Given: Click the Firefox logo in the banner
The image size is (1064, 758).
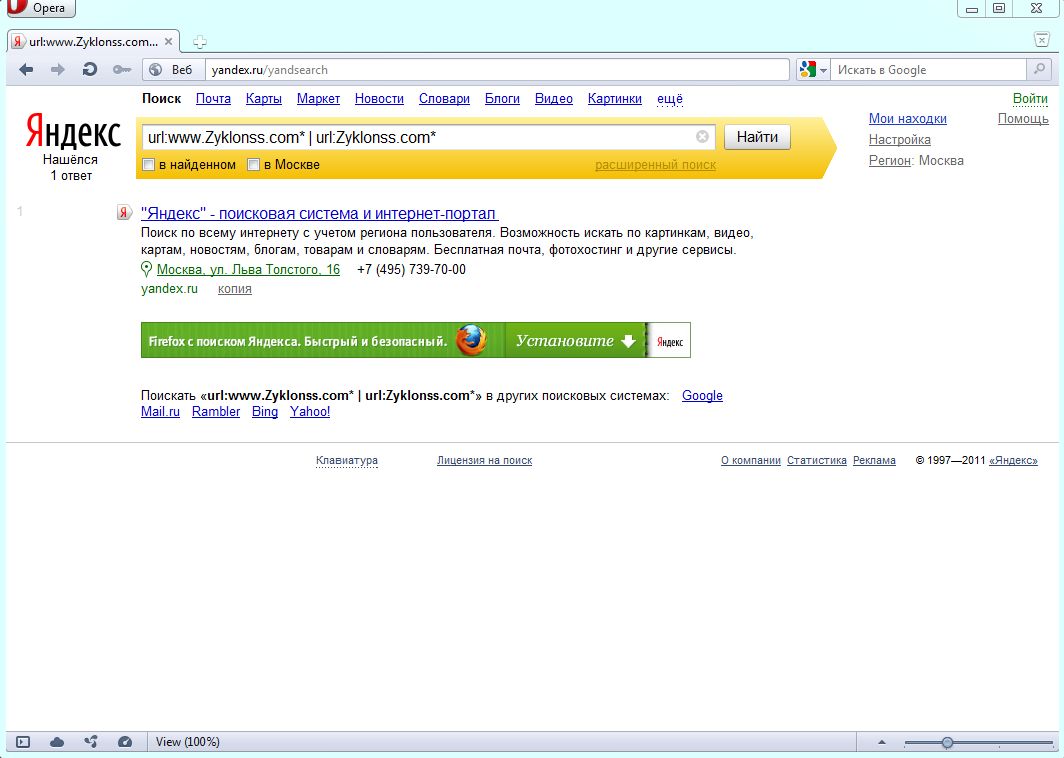Looking at the screenshot, I should 472,340.
